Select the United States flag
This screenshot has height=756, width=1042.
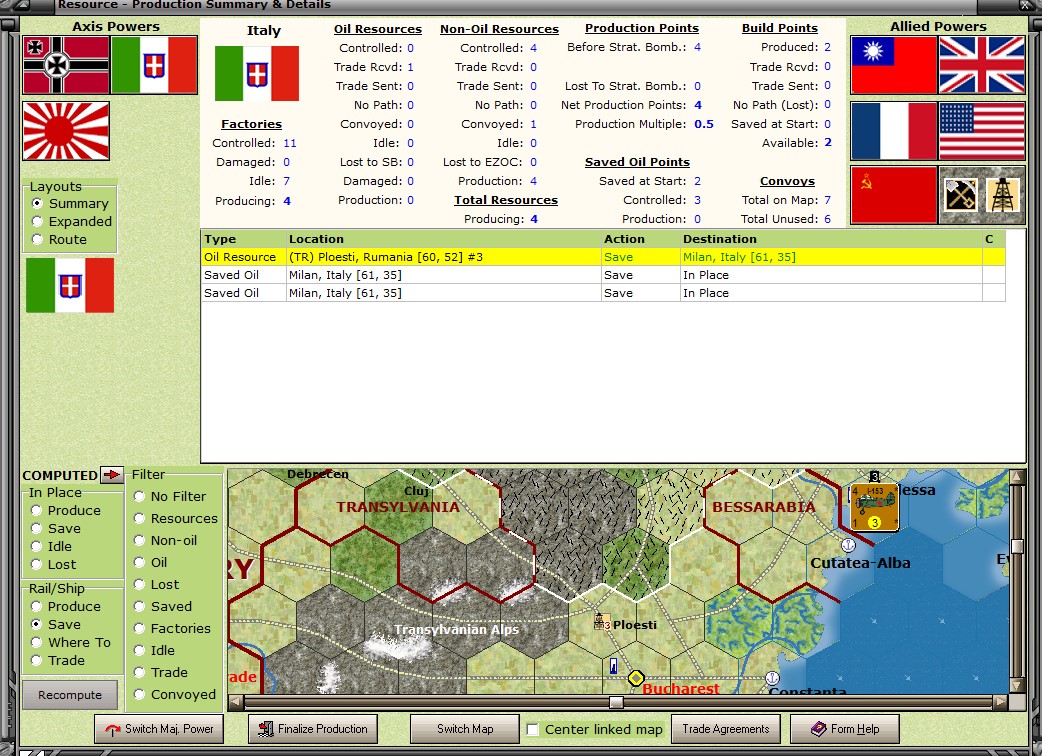point(982,131)
